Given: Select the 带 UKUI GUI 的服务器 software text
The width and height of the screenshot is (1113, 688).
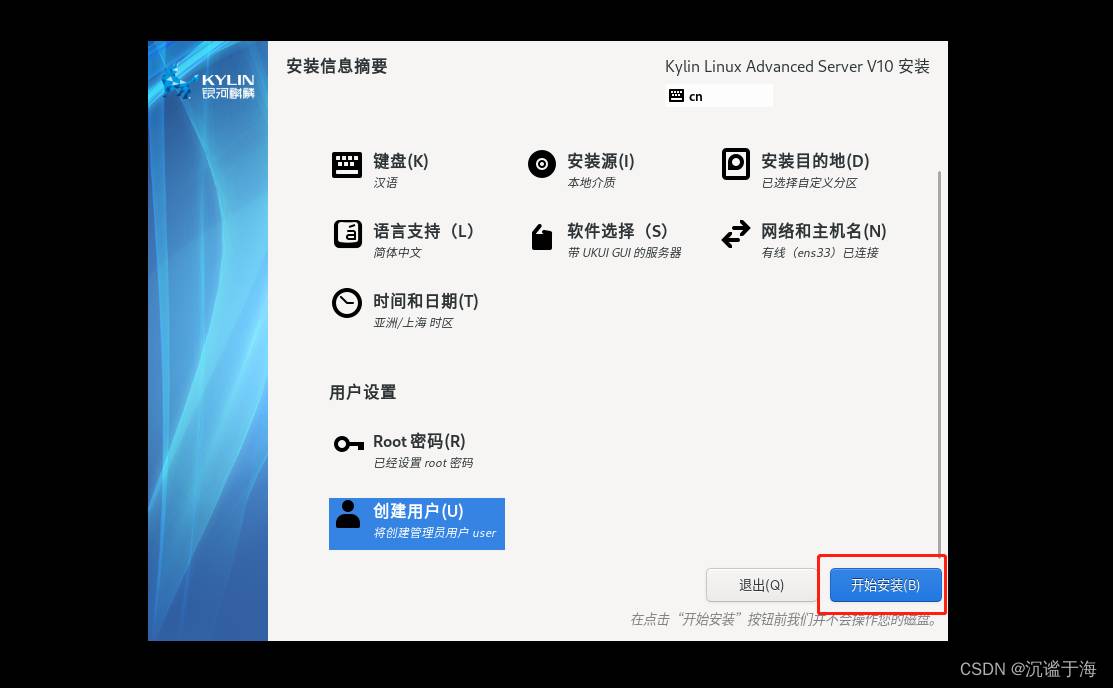Looking at the screenshot, I should pyautogui.click(x=624, y=253).
